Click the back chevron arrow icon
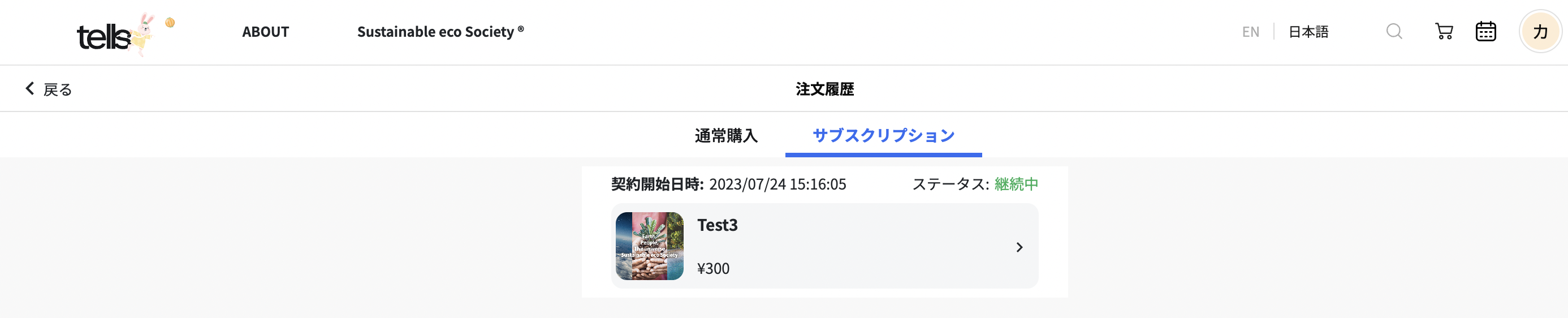The image size is (1568, 318). 30,89
